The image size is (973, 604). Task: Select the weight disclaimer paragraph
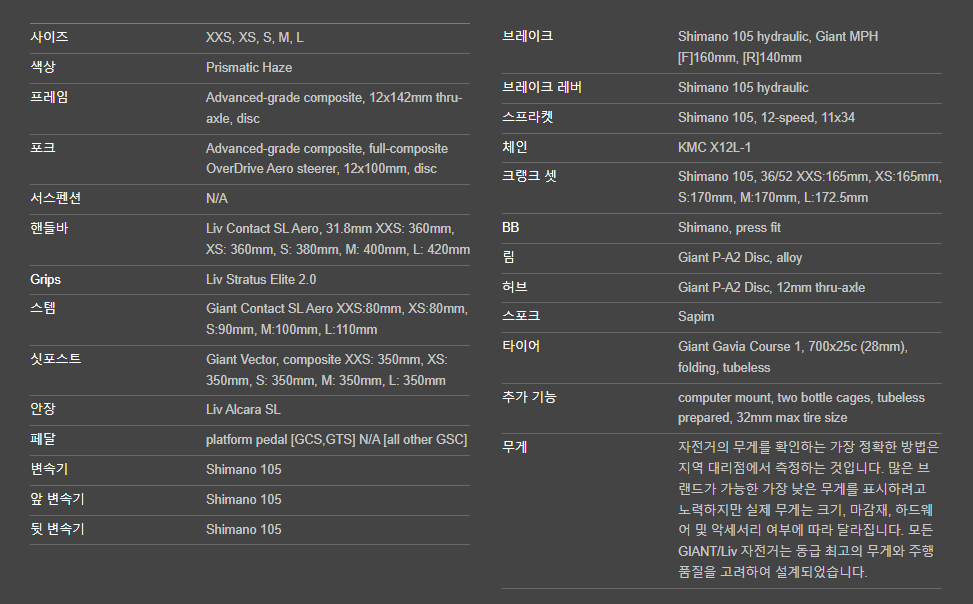809,509
